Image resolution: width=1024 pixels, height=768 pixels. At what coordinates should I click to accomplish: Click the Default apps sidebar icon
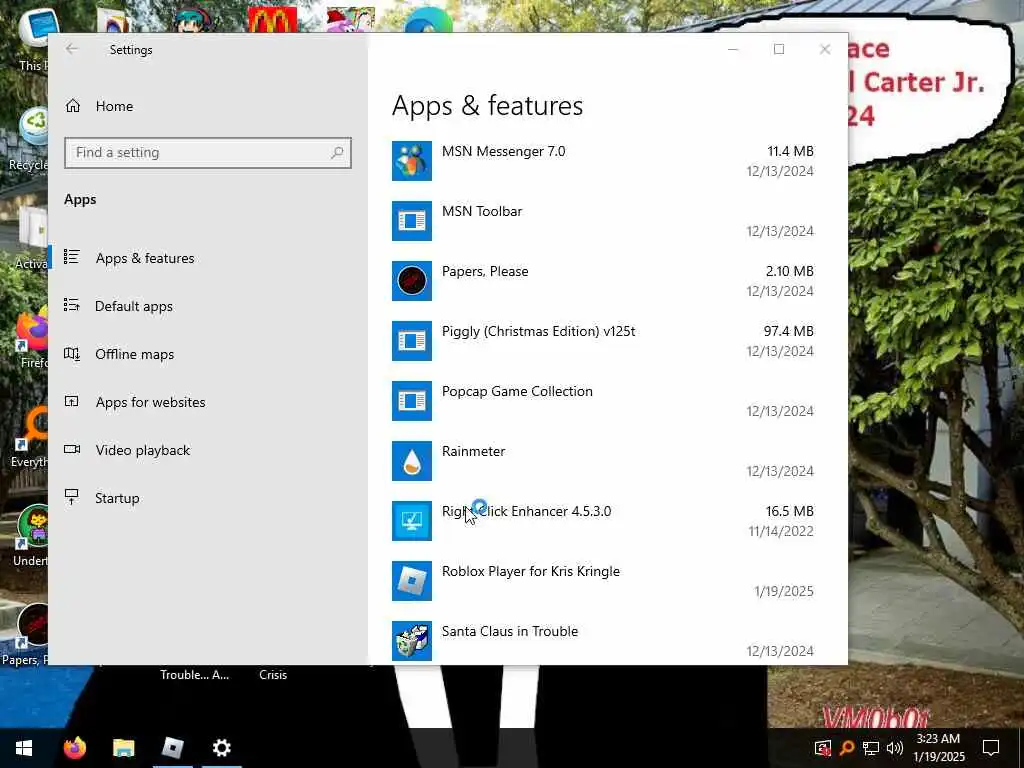pyautogui.click(x=72, y=305)
